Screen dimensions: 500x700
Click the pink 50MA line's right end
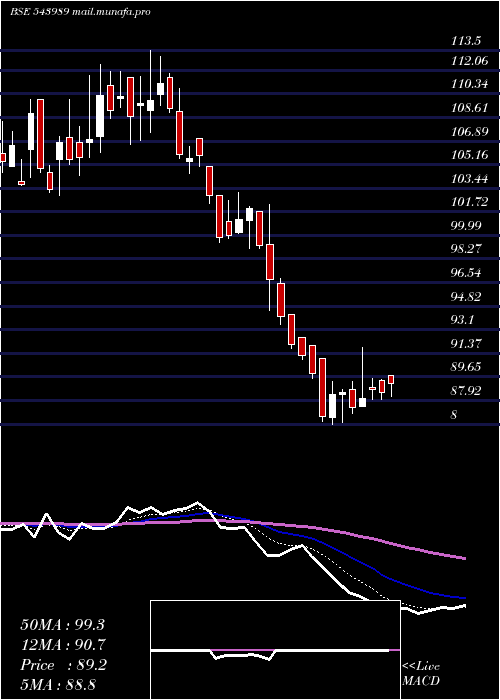pyautogui.click(x=464, y=558)
